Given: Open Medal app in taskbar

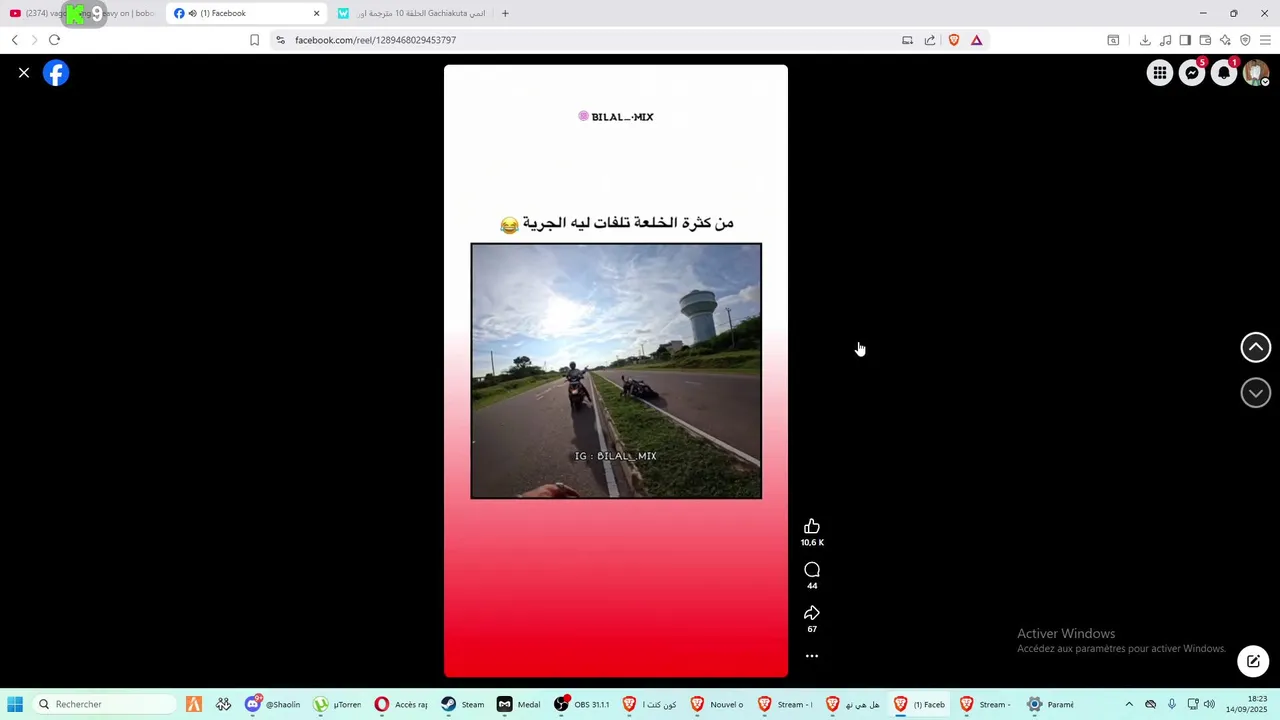Looking at the screenshot, I should coord(520,704).
